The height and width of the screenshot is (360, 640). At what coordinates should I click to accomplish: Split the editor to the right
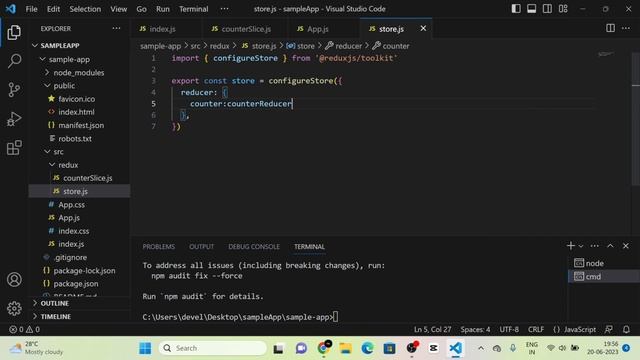610,28
